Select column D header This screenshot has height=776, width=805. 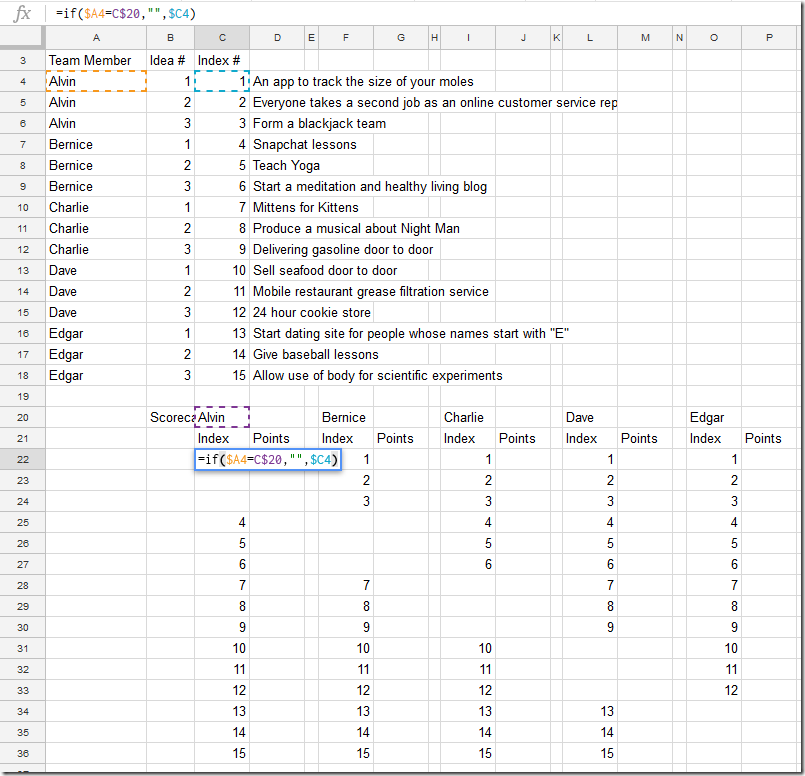pos(277,37)
